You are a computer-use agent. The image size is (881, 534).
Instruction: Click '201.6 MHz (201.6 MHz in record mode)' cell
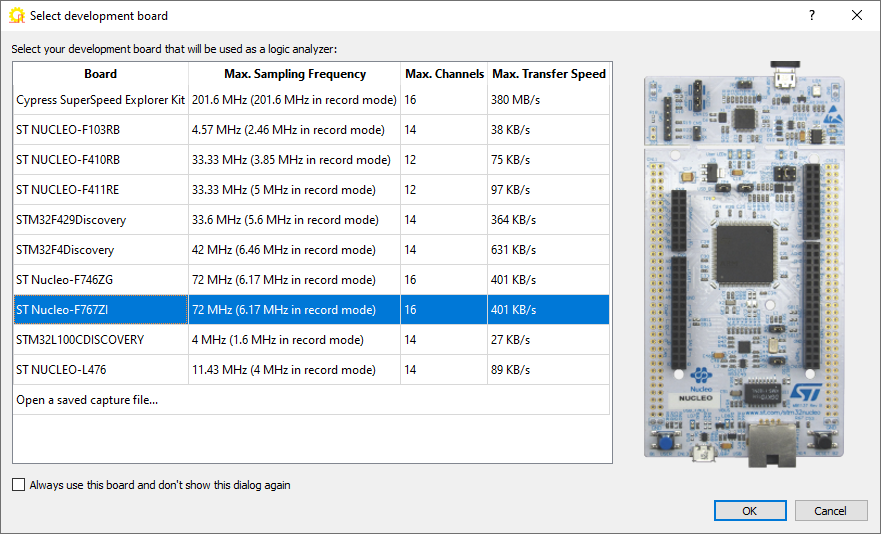(x=294, y=100)
